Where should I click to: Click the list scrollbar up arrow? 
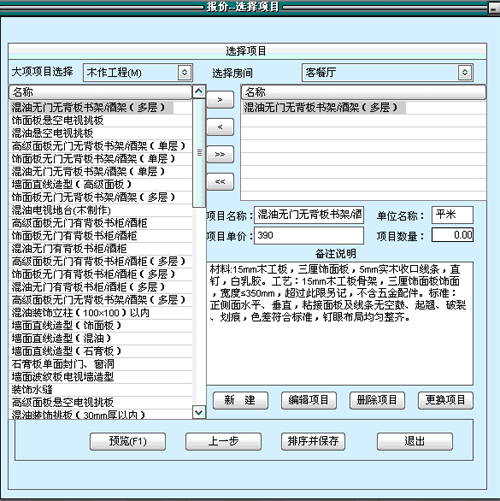coord(199,91)
